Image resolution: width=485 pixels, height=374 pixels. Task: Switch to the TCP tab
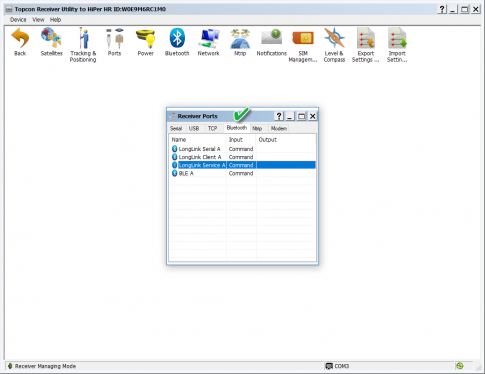(x=212, y=128)
